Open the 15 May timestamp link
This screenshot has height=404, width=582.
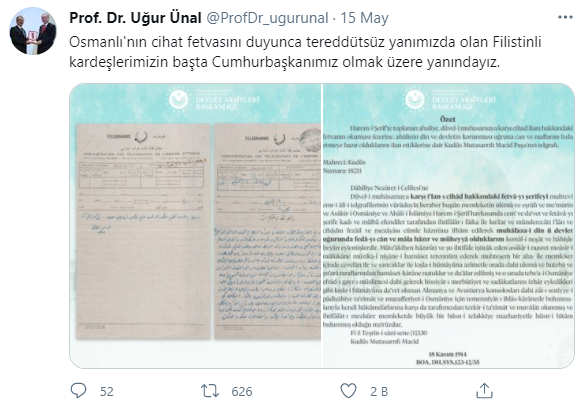click(364, 18)
